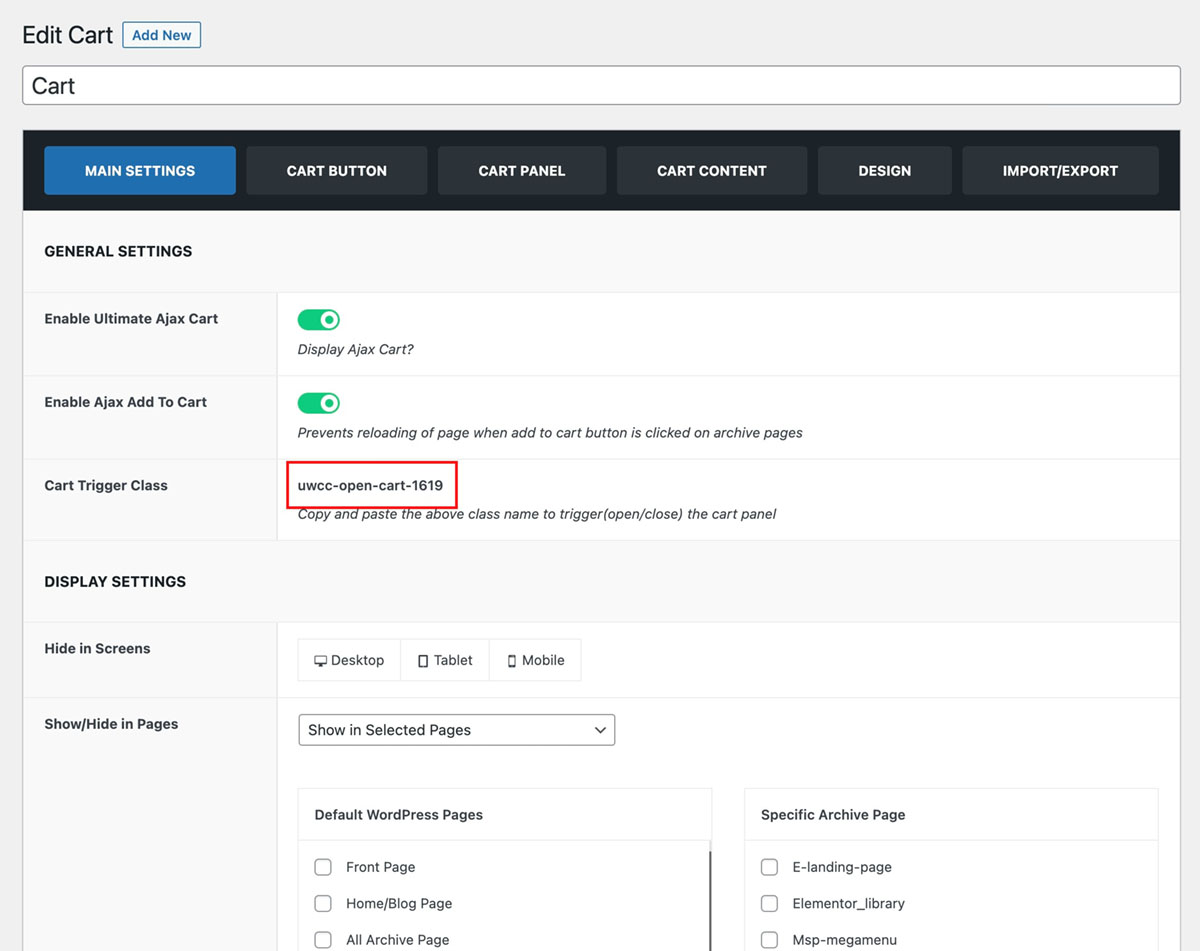The image size is (1200, 951).
Task: Toggle the Enable Ultimate Ajax Cart switch
Action: [x=319, y=320]
